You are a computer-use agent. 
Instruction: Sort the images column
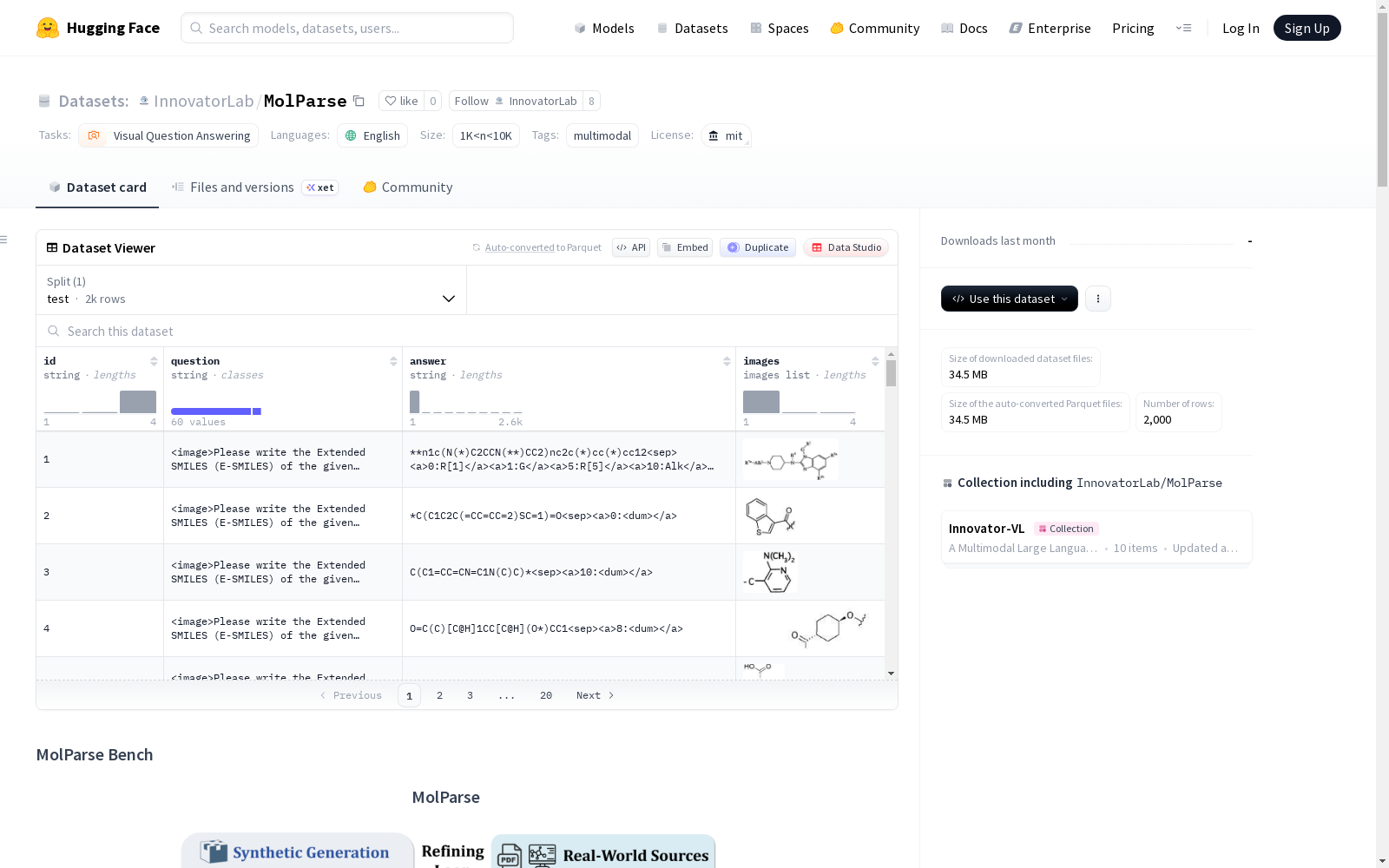875,361
